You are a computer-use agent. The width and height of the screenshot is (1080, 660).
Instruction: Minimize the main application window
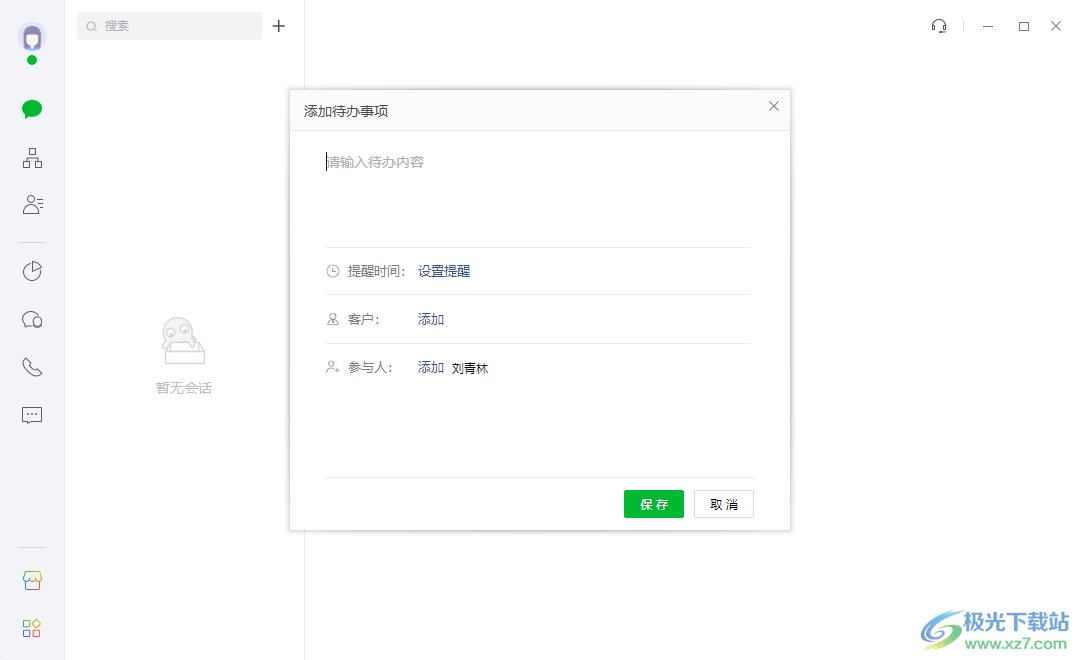coord(988,26)
